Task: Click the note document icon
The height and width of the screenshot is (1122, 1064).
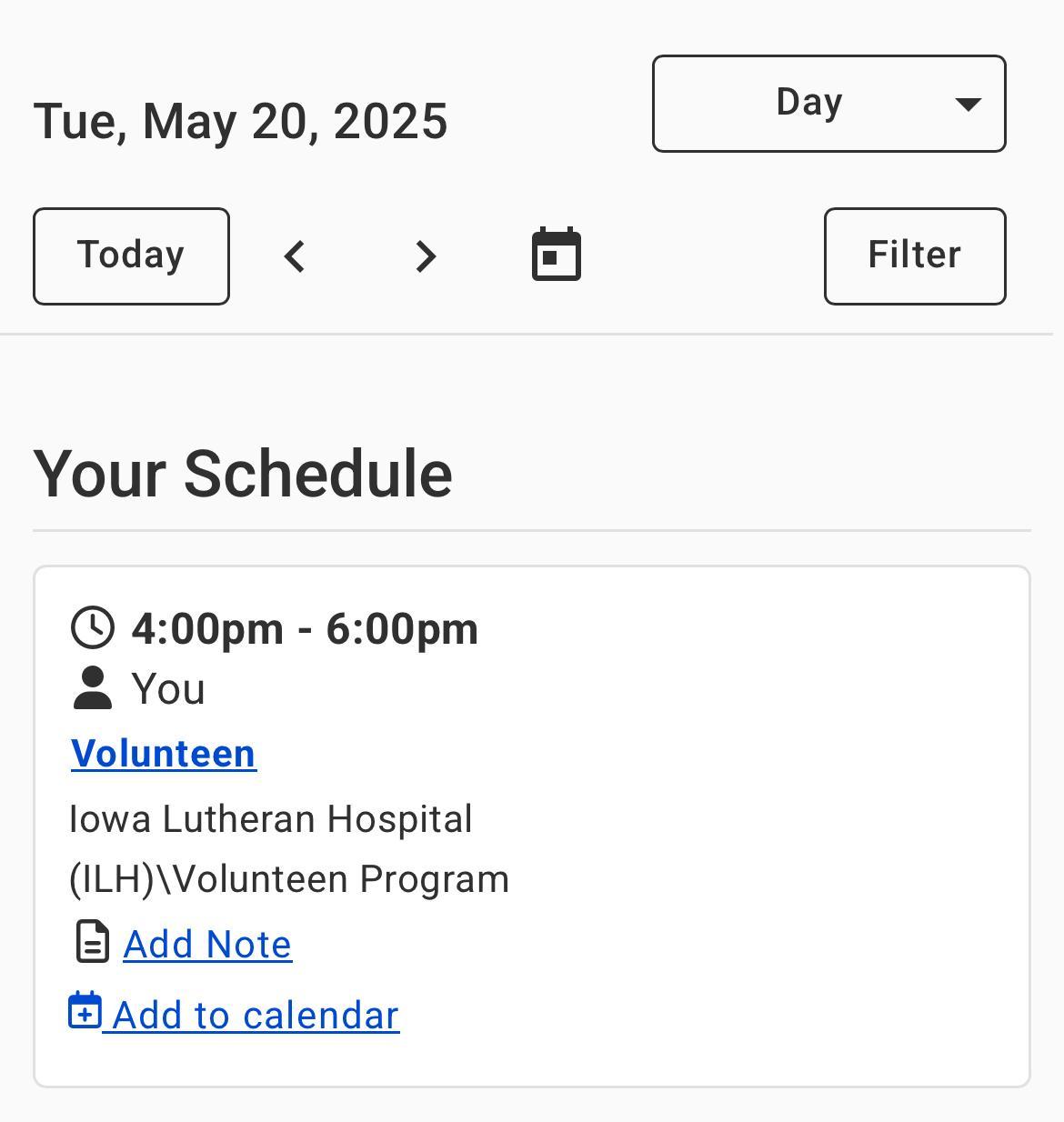Action: [x=92, y=942]
